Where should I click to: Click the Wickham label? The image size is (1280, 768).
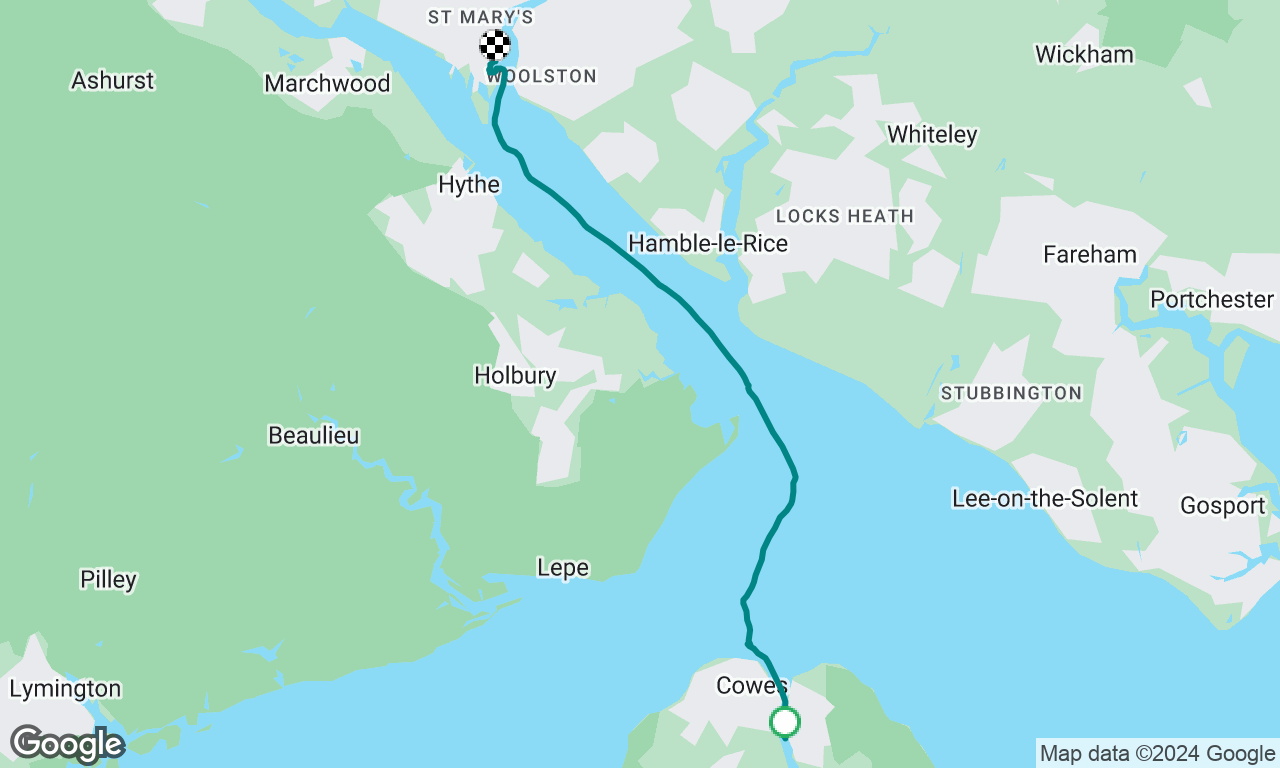pyautogui.click(x=1084, y=54)
